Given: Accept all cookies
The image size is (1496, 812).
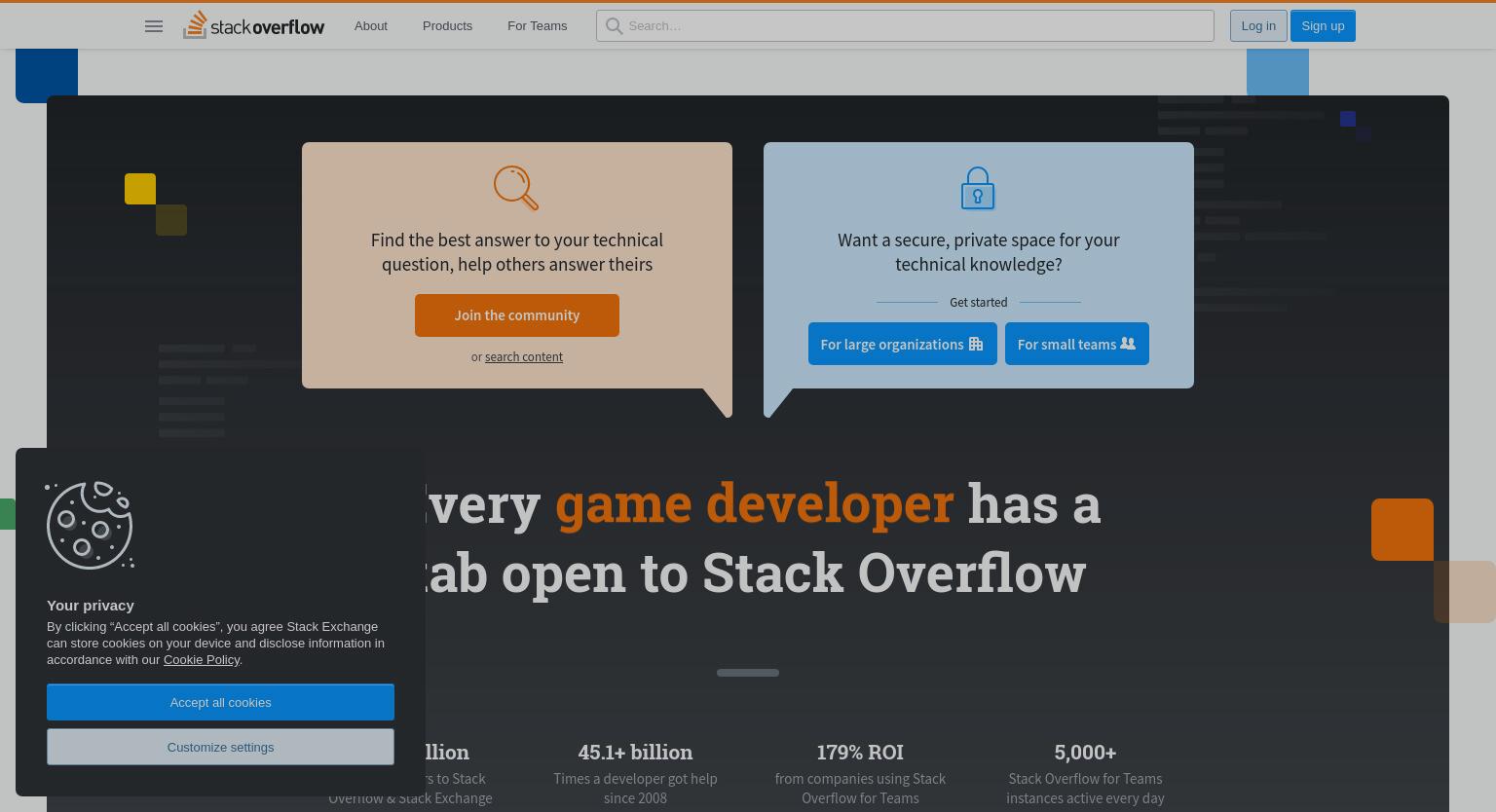Looking at the screenshot, I should 220,702.
